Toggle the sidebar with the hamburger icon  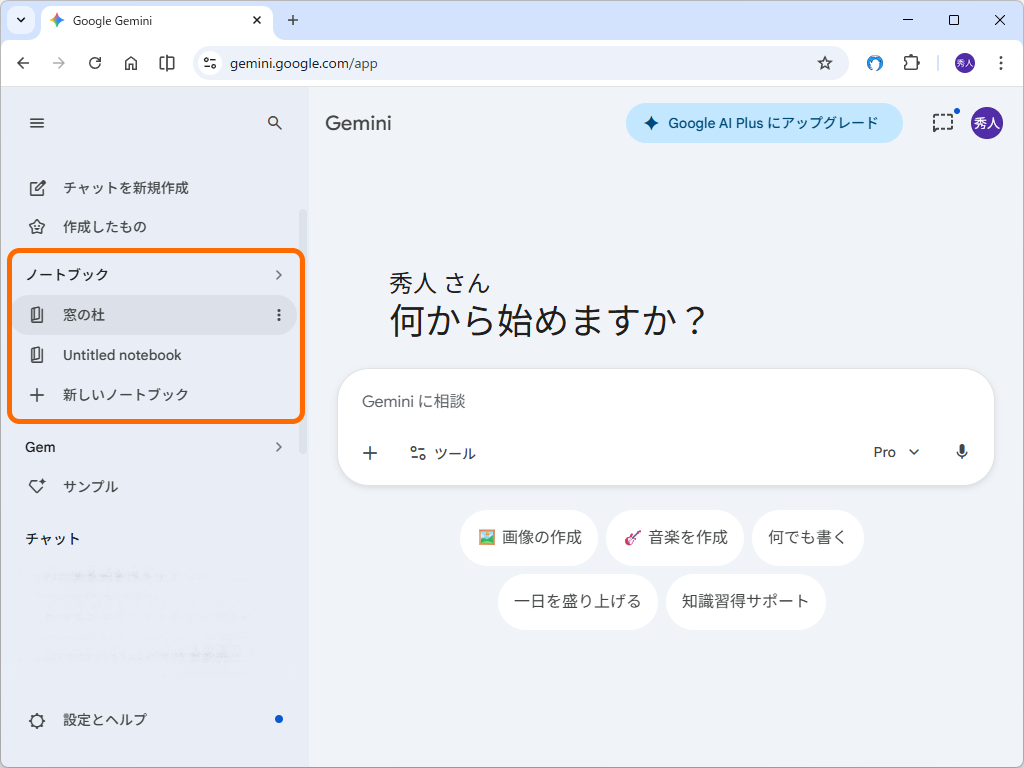coord(37,122)
